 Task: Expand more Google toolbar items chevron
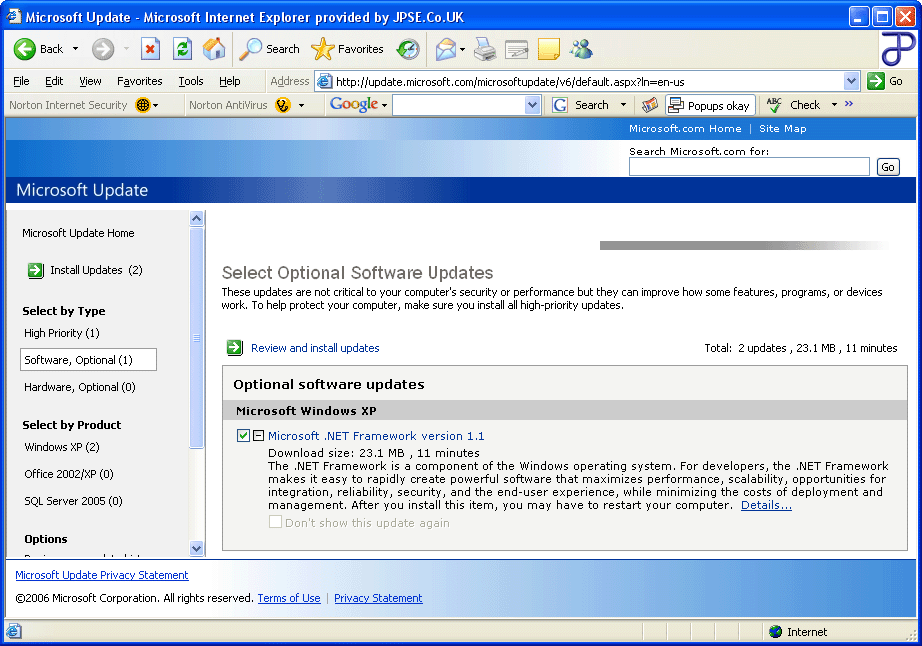coord(848,104)
